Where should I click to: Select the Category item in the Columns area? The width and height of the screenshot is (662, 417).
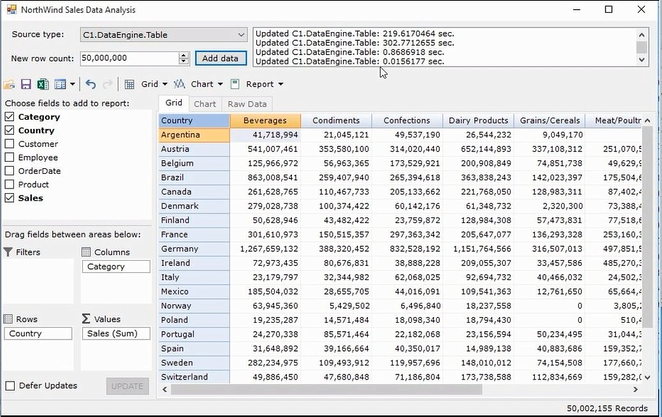(116, 267)
